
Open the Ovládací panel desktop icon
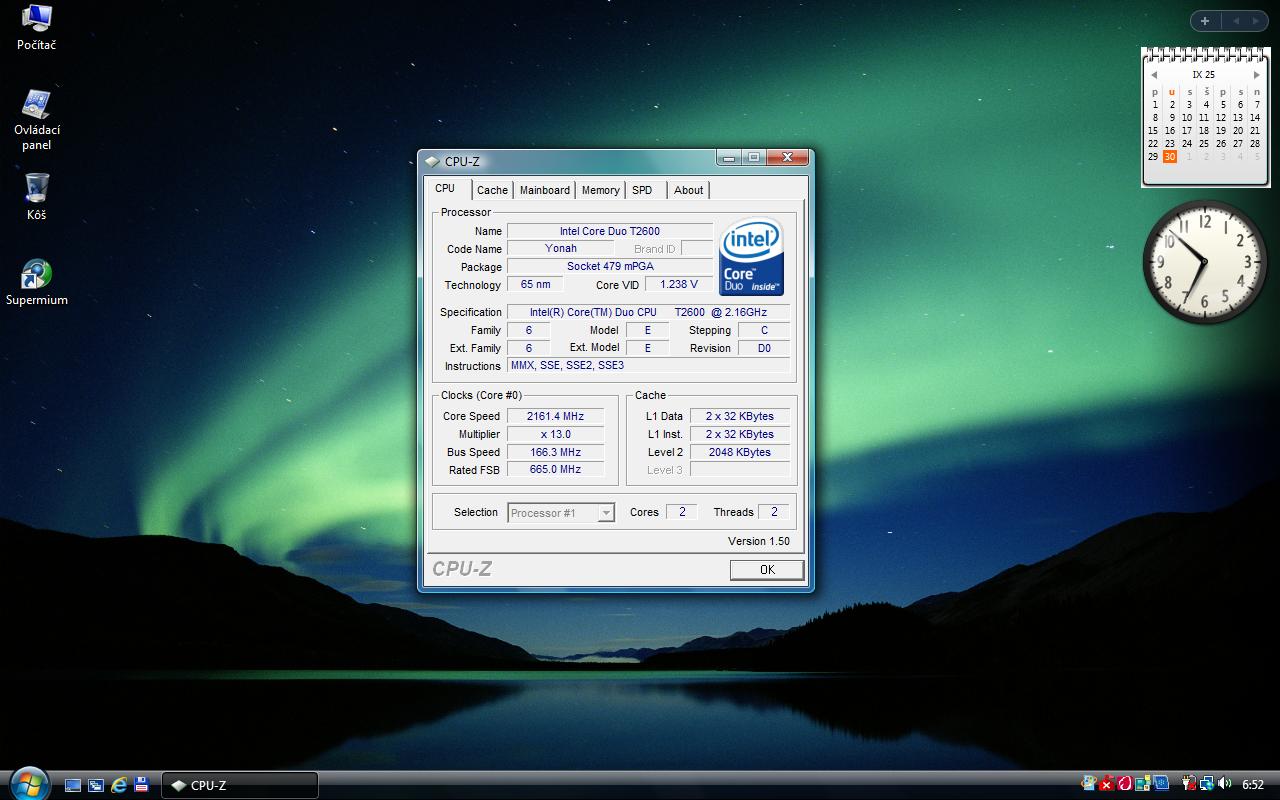(37, 120)
